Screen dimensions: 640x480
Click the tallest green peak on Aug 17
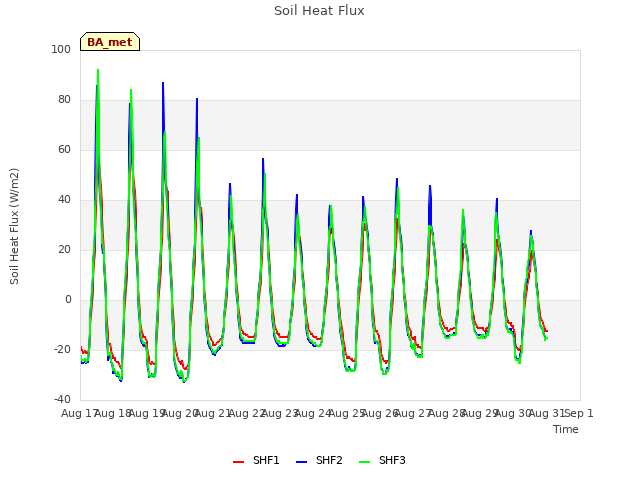coord(98,70)
